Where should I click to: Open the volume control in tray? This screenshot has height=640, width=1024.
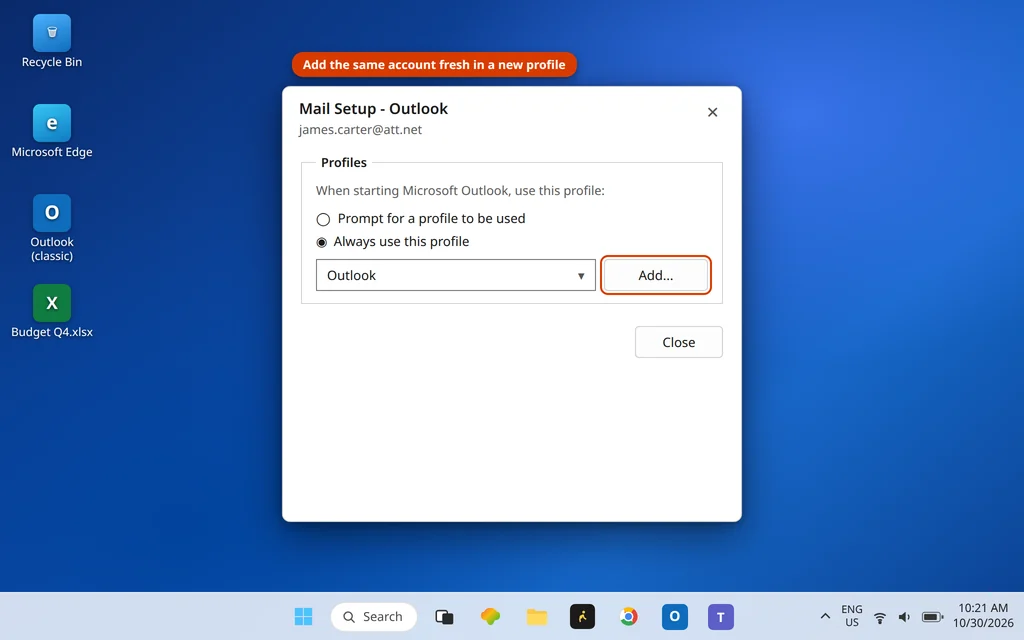pyautogui.click(x=904, y=617)
